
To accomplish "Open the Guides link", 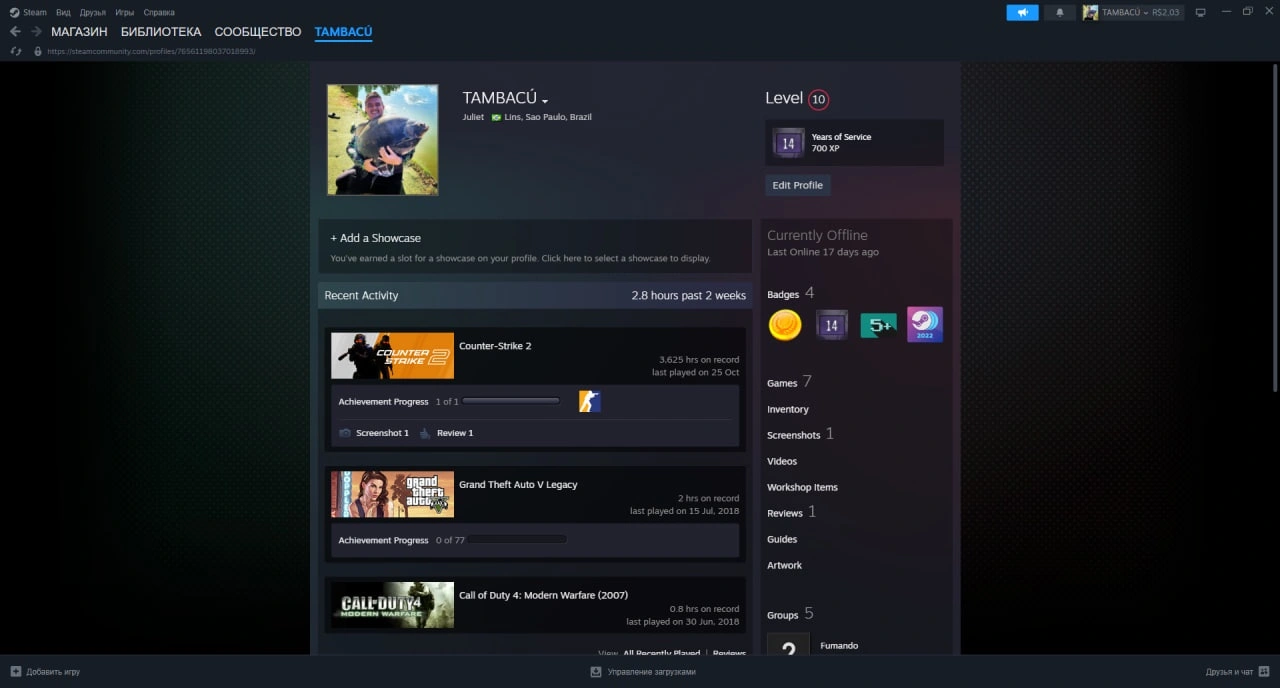I will coord(782,539).
